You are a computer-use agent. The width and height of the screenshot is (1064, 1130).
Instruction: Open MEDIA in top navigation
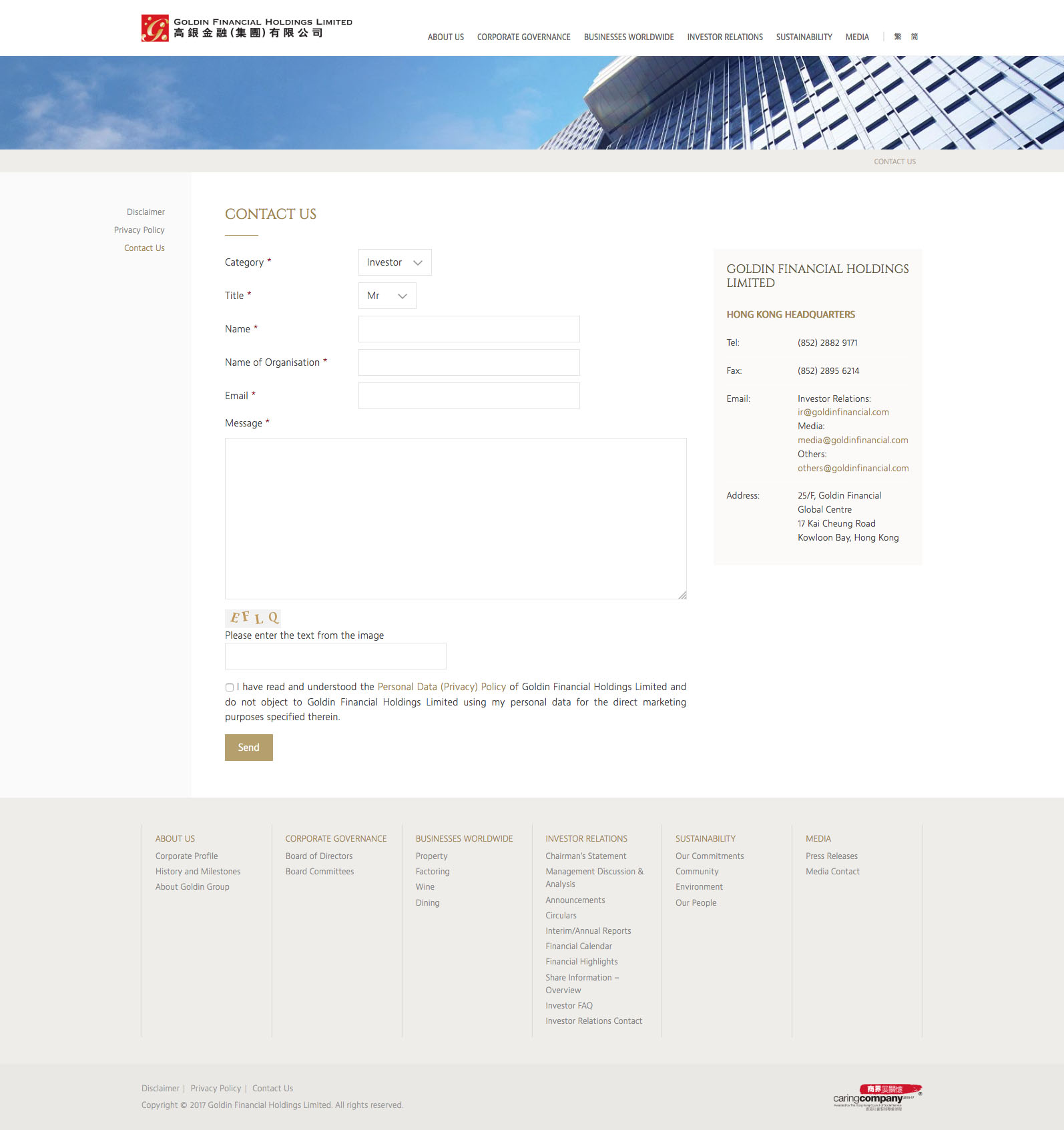pos(857,37)
